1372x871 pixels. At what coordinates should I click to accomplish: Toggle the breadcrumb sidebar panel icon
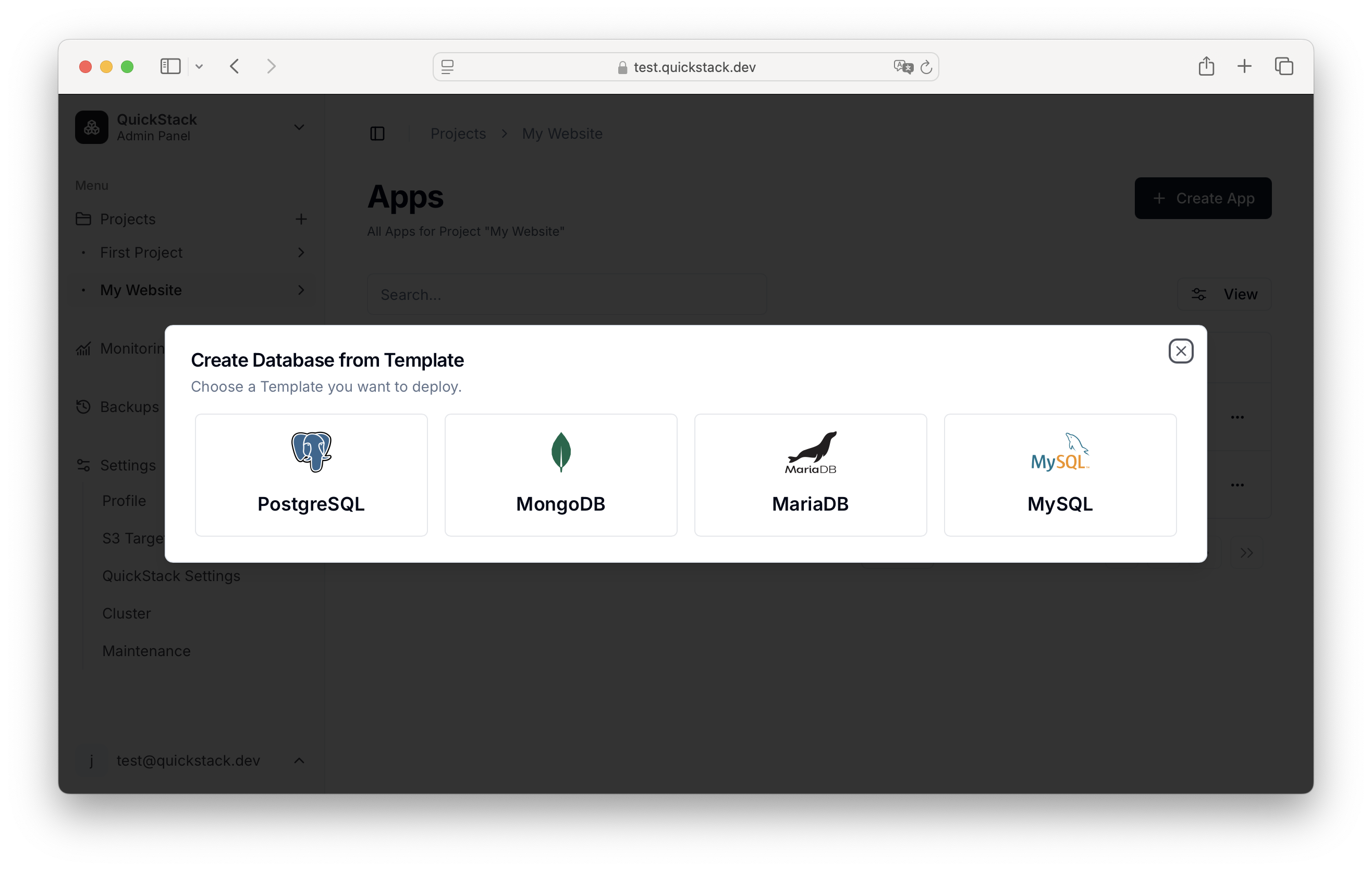[x=378, y=134]
